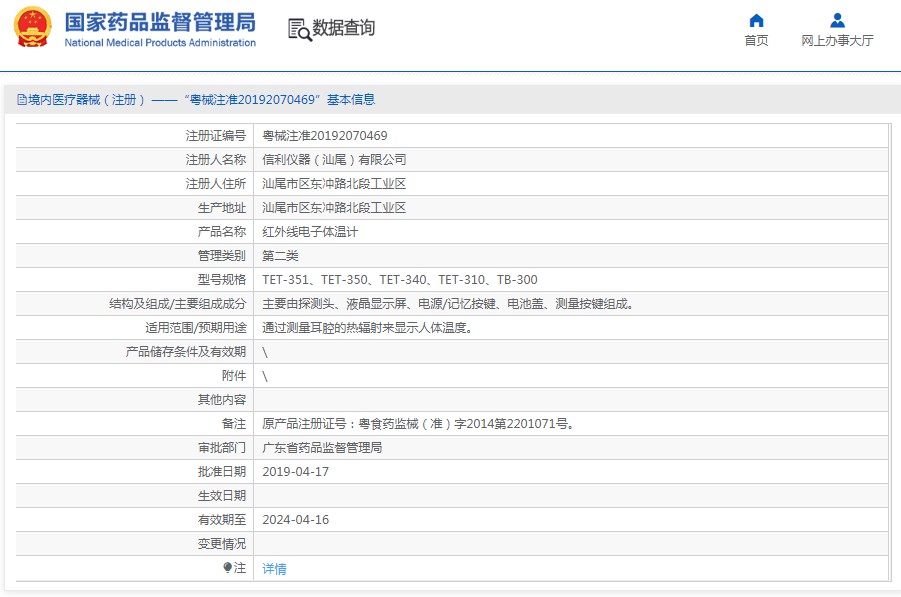
Task: Open the 网上办事大厅 user icon
Action: pyautogui.click(x=837, y=21)
